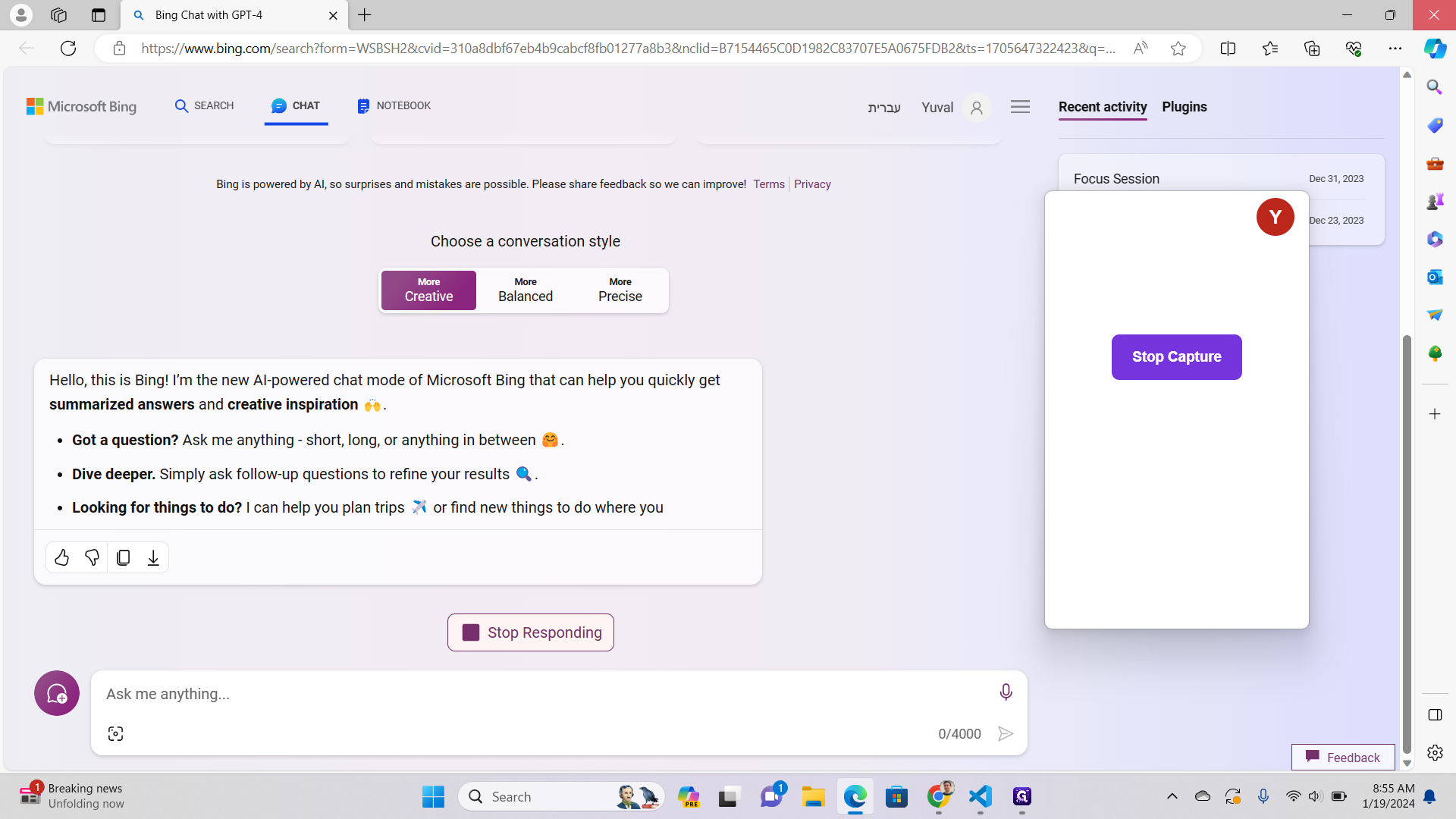Open the Privacy link
The width and height of the screenshot is (1456, 819).
(x=812, y=184)
